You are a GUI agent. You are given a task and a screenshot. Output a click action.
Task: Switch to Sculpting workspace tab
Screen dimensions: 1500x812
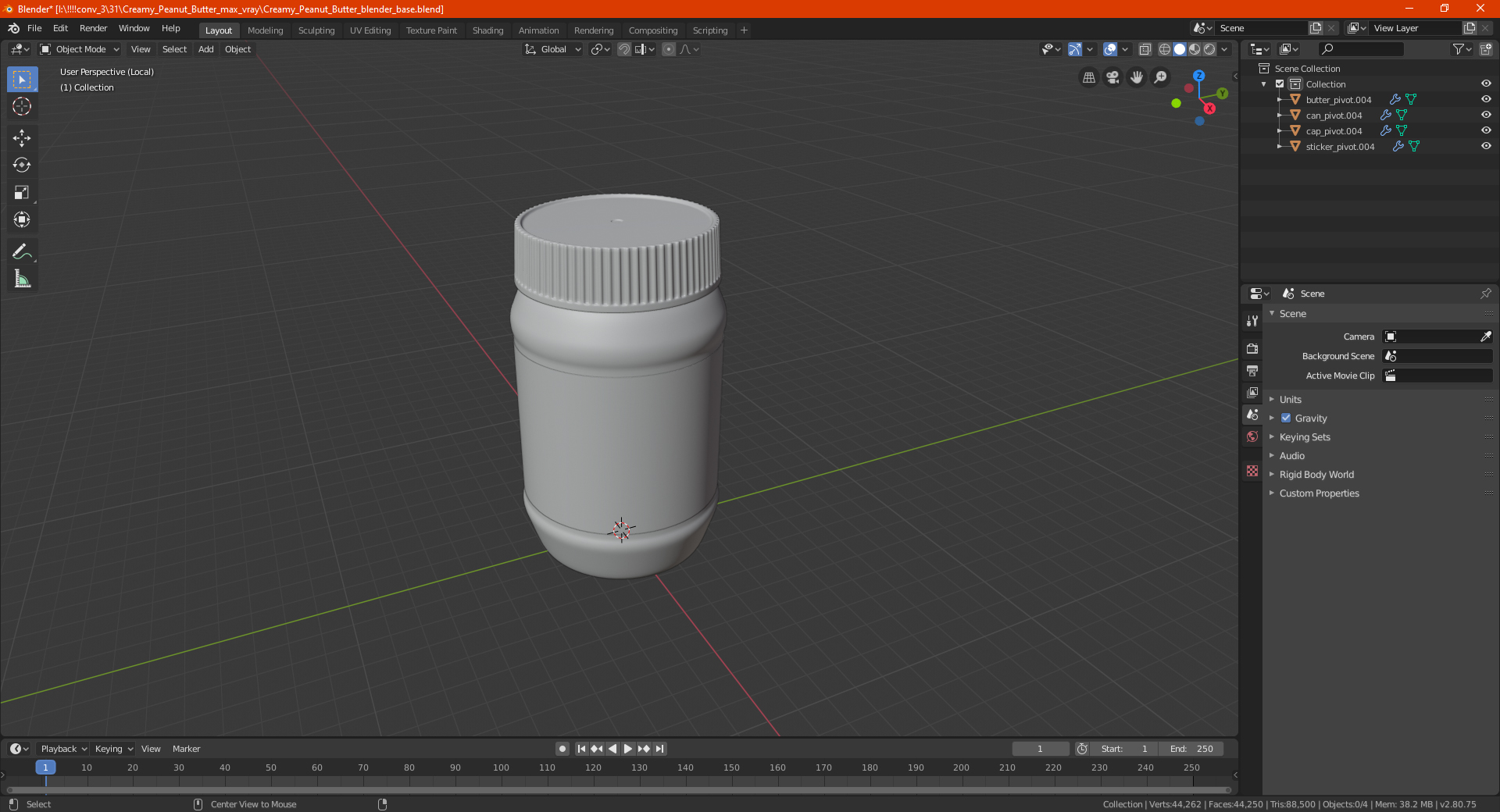click(x=316, y=30)
